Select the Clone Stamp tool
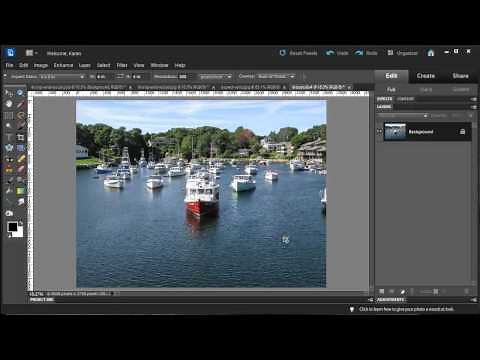Viewport: 480px width, 360px height. (x=9, y=169)
